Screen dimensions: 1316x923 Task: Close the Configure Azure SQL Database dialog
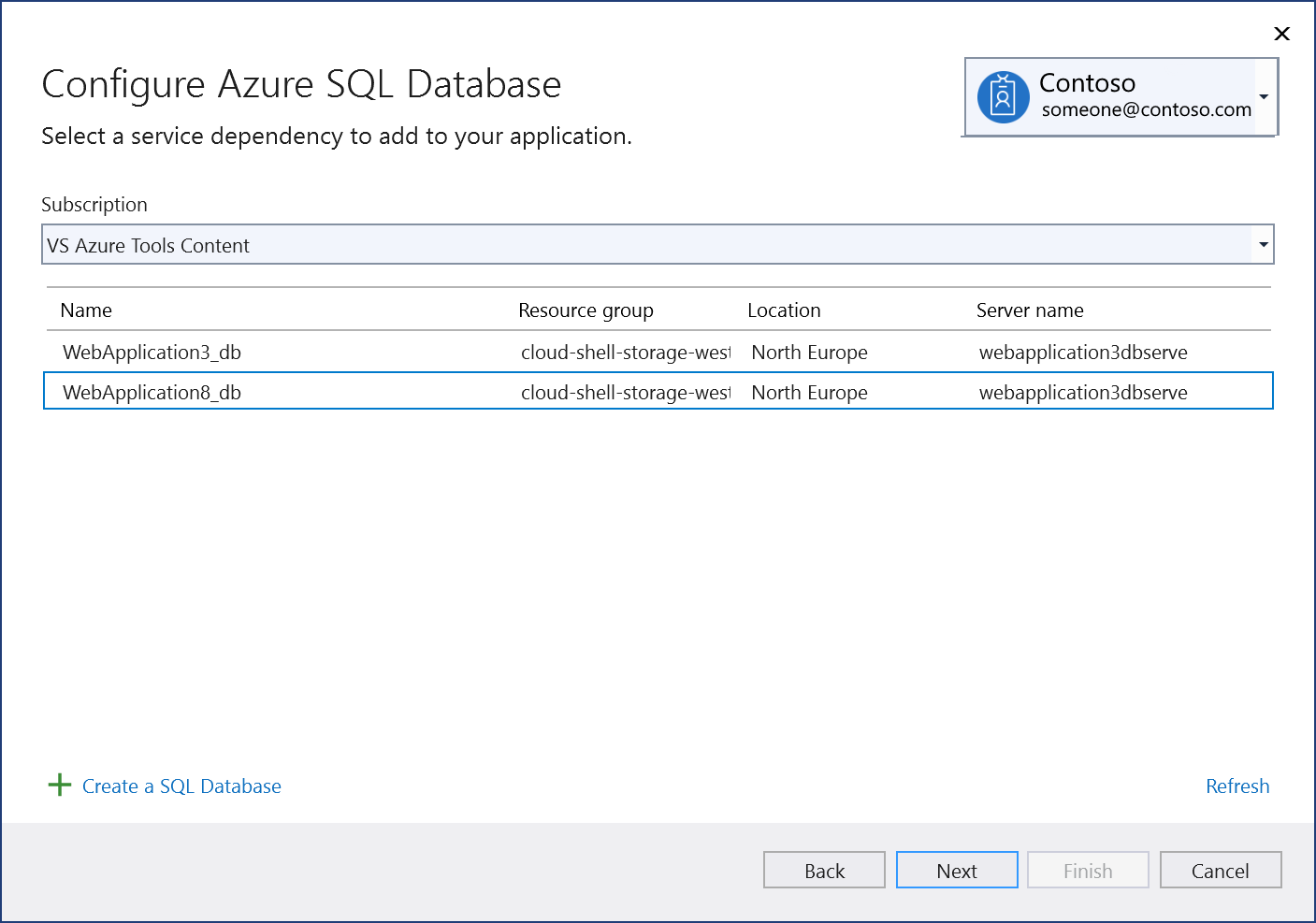pyautogui.click(x=1281, y=34)
